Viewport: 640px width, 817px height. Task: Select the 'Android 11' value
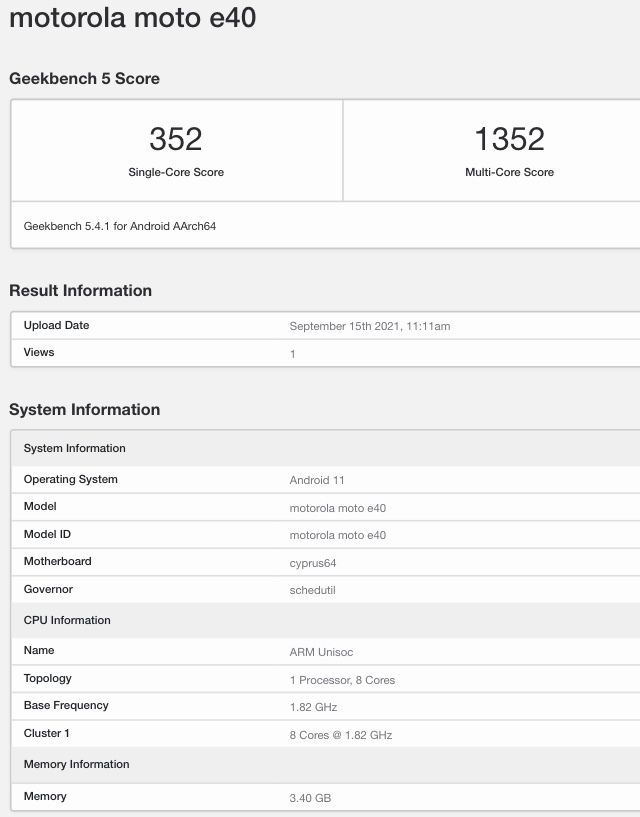pos(317,480)
